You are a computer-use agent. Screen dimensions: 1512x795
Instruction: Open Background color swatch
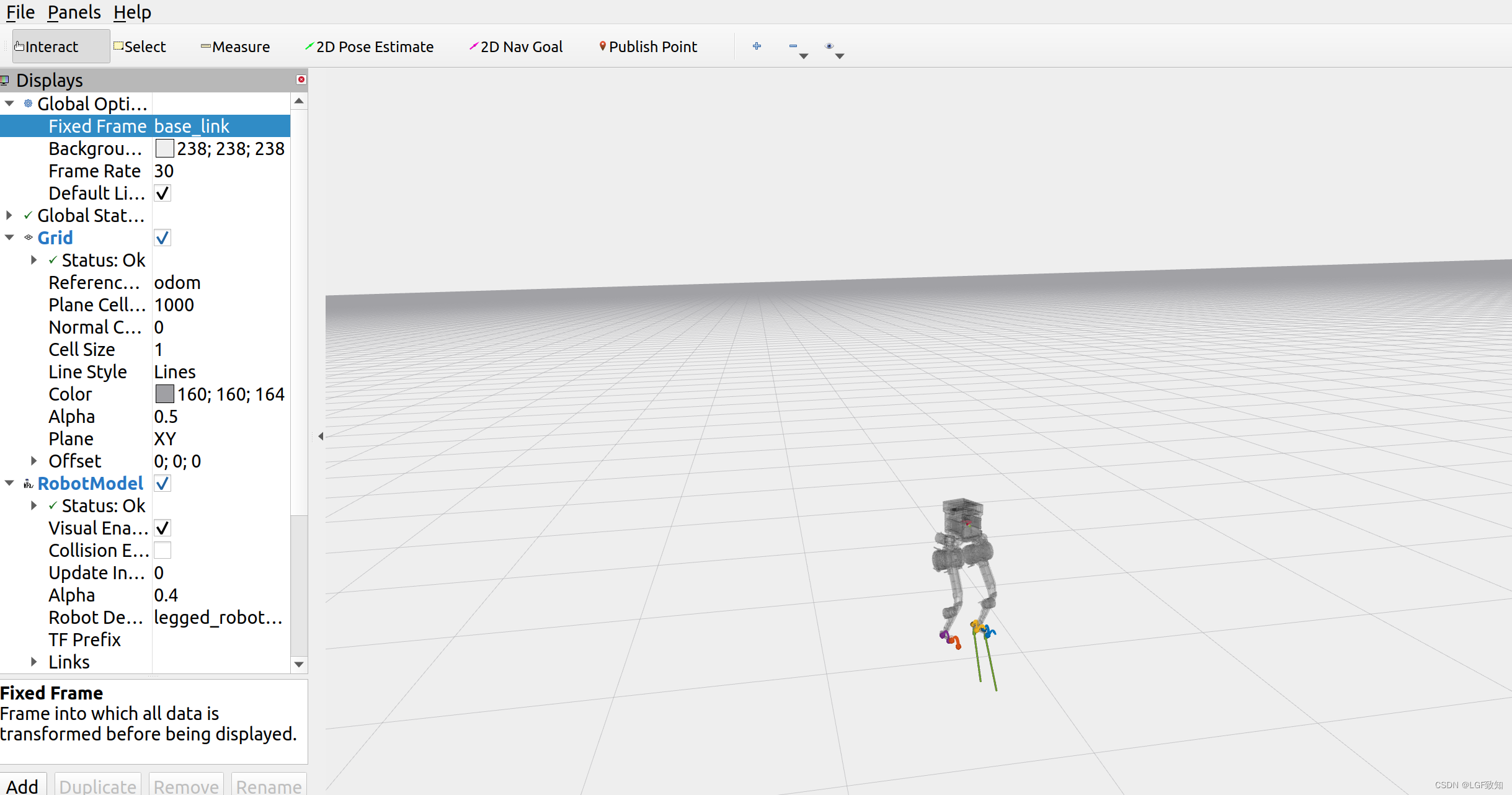pyautogui.click(x=164, y=149)
